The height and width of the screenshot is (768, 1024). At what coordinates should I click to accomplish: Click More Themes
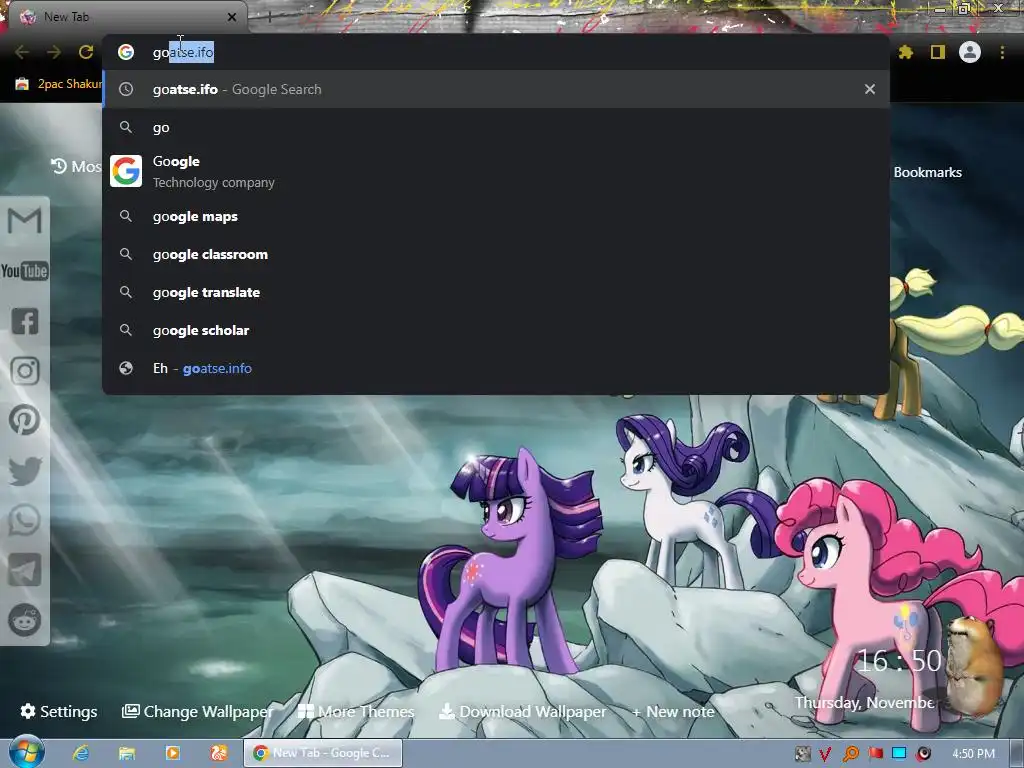[356, 711]
